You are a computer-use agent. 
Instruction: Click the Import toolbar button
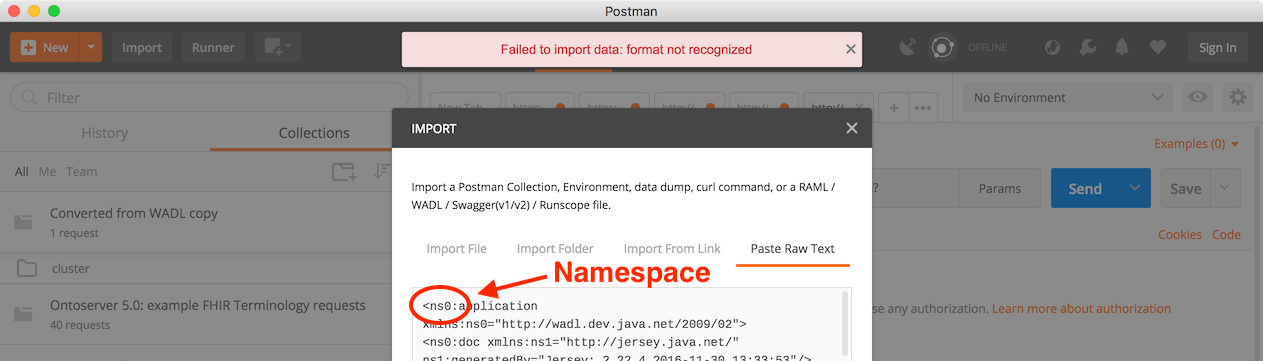(142, 47)
